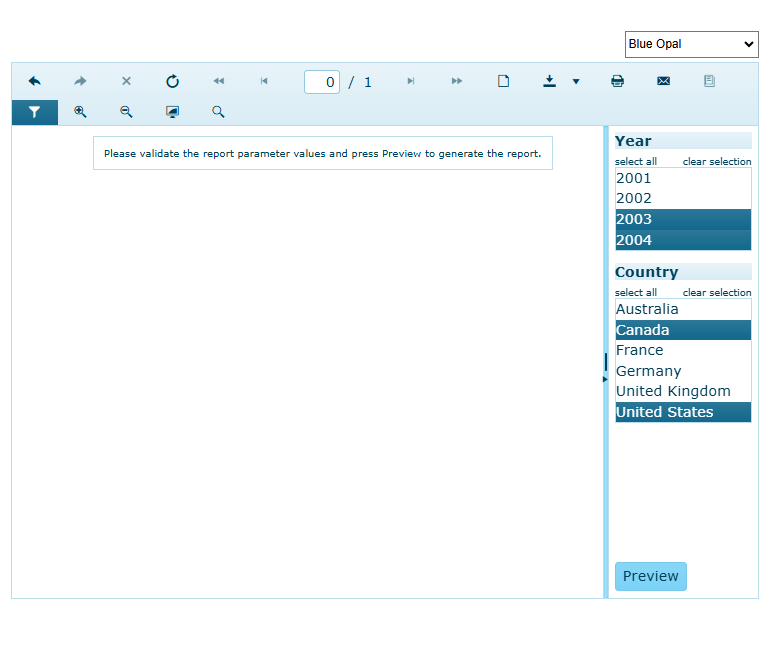Navigate forward in report history

click(x=81, y=82)
